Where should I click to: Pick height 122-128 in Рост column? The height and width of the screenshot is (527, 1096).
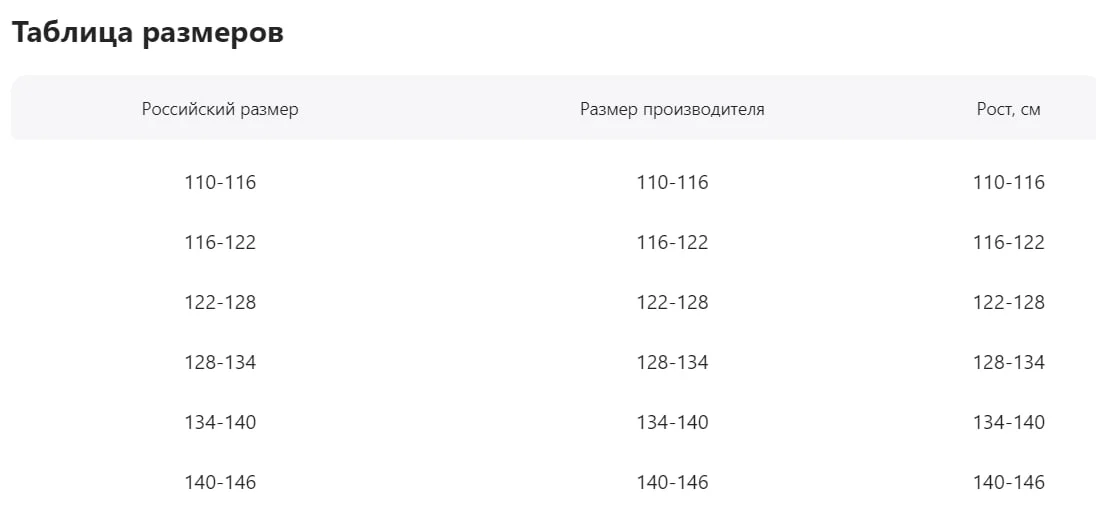(x=1009, y=303)
